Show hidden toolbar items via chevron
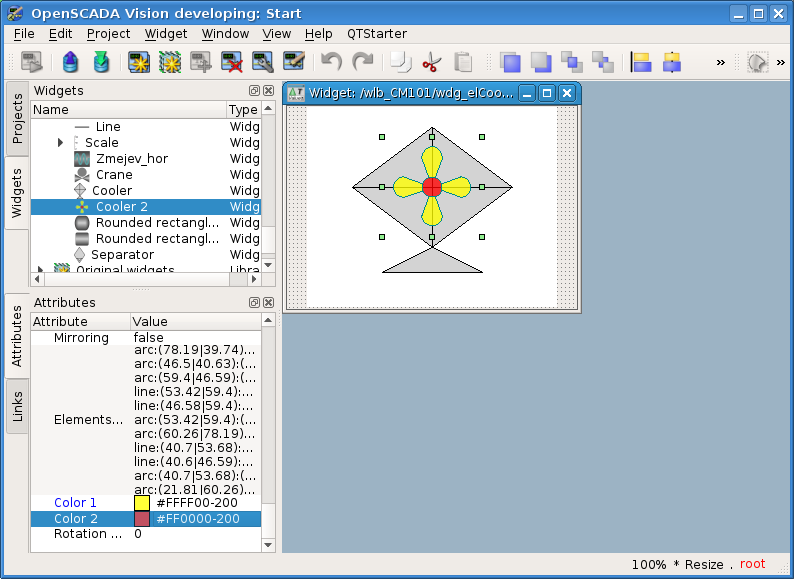This screenshot has width=794, height=579. [x=721, y=63]
